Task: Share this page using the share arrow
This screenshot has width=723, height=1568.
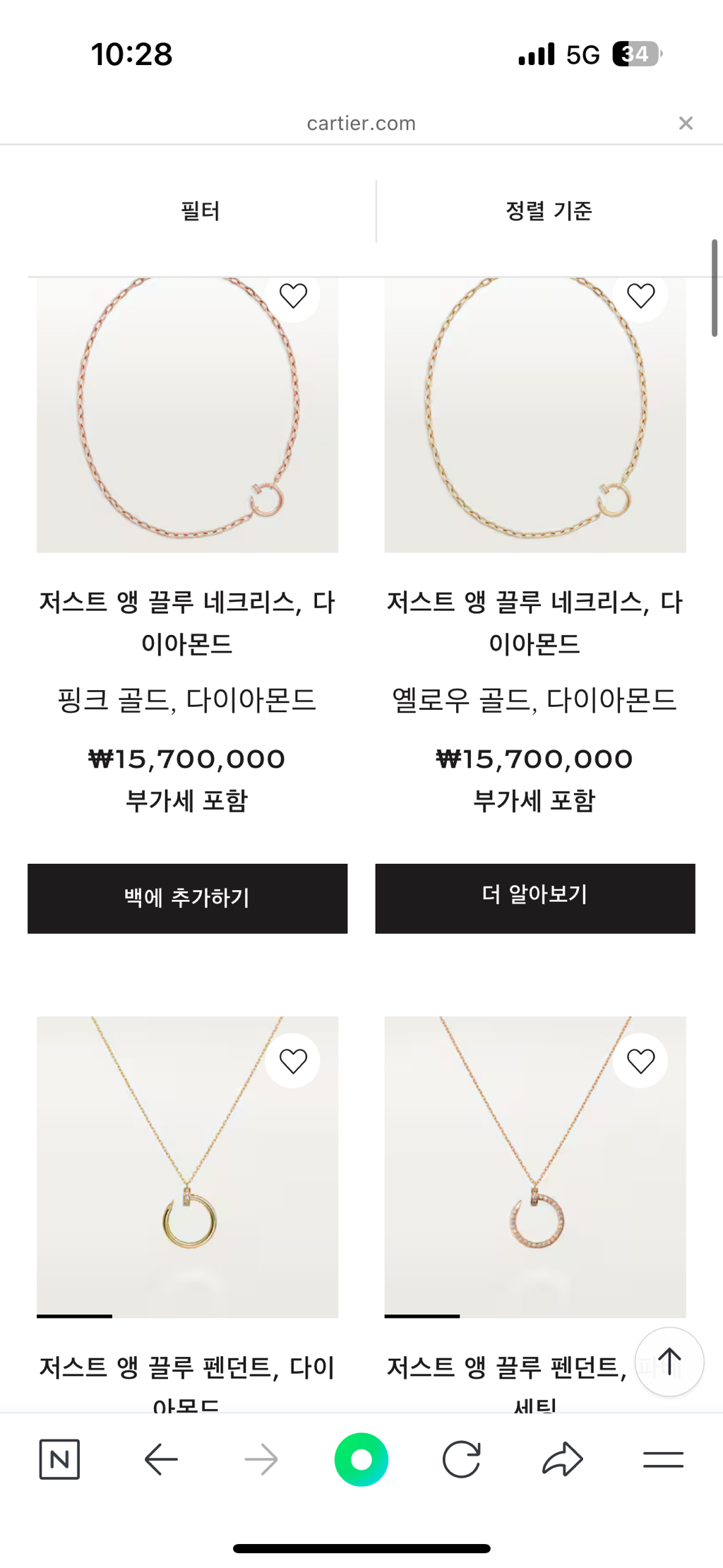Action: coord(563,1459)
